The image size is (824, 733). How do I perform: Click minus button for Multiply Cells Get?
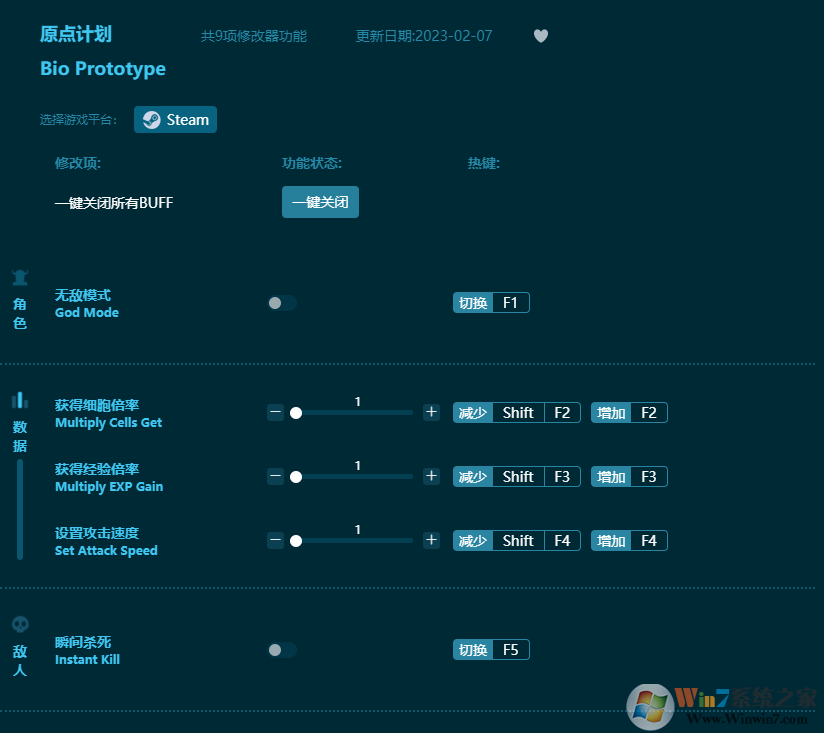(x=276, y=412)
